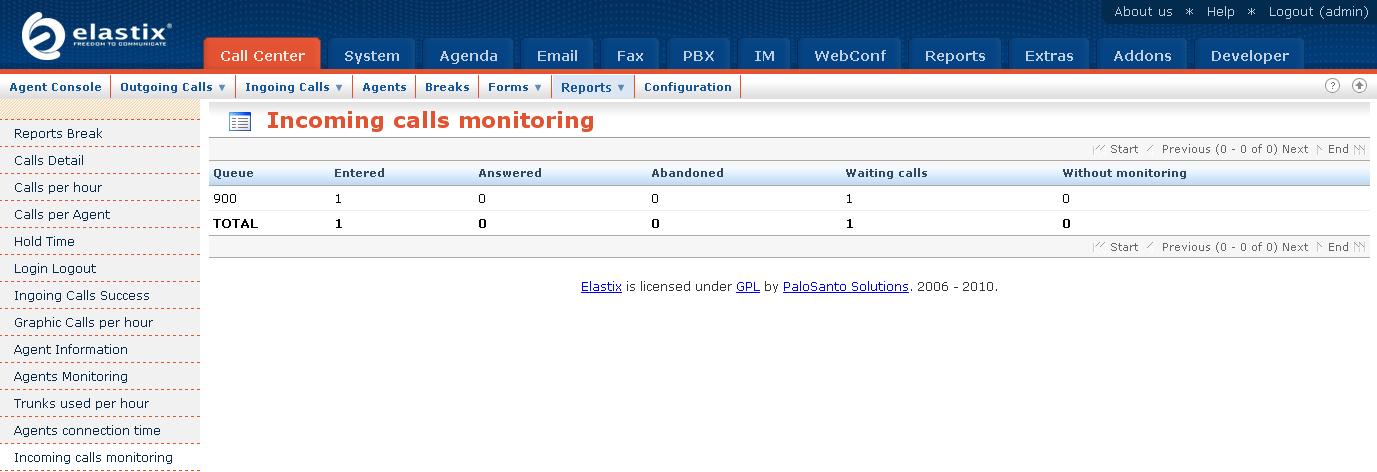
Task: Click the bottom pagination End icon
Action: click(1359, 247)
